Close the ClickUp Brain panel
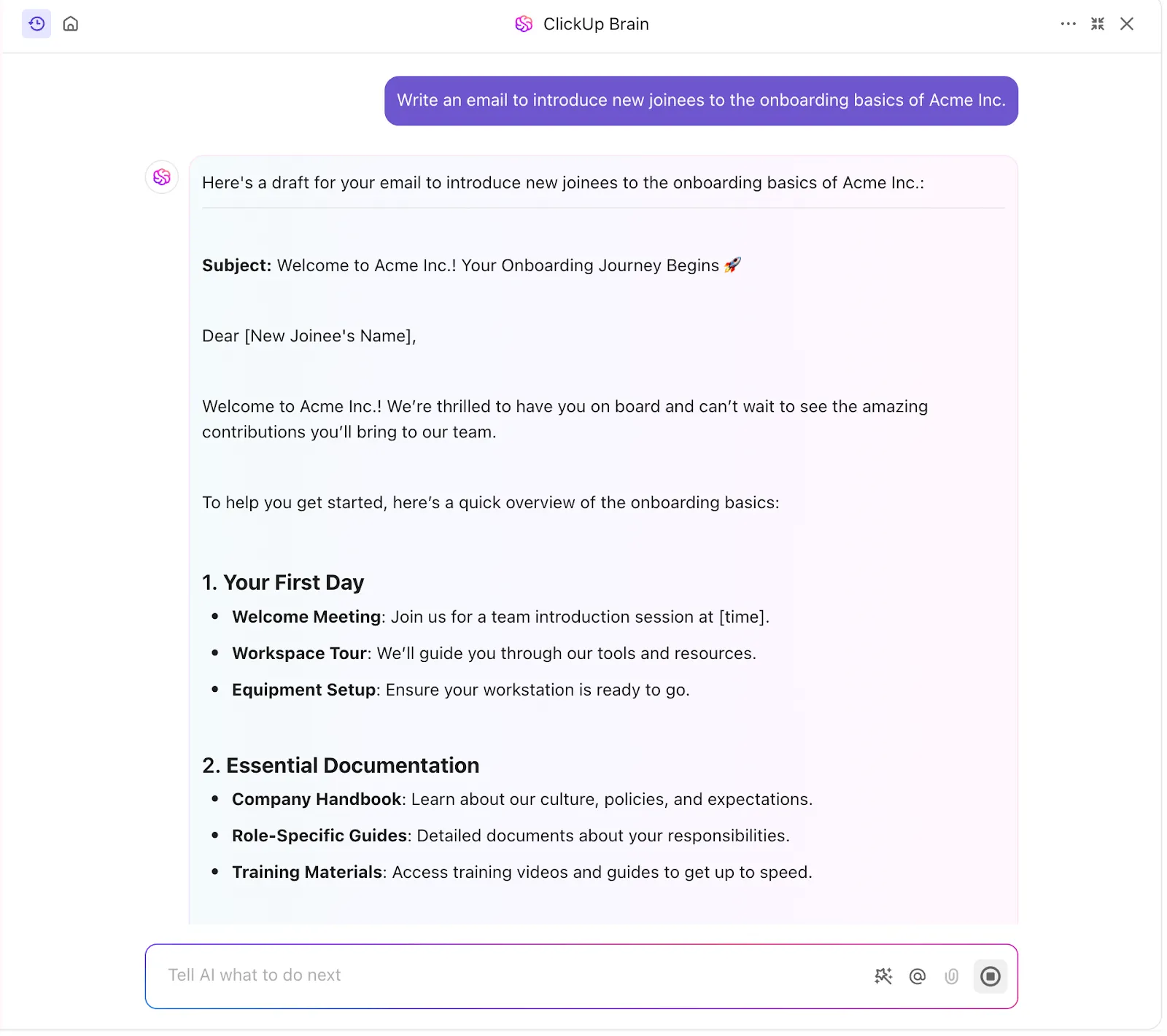The height and width of the screenshot is (1036, 1167). click(1126, 24)
